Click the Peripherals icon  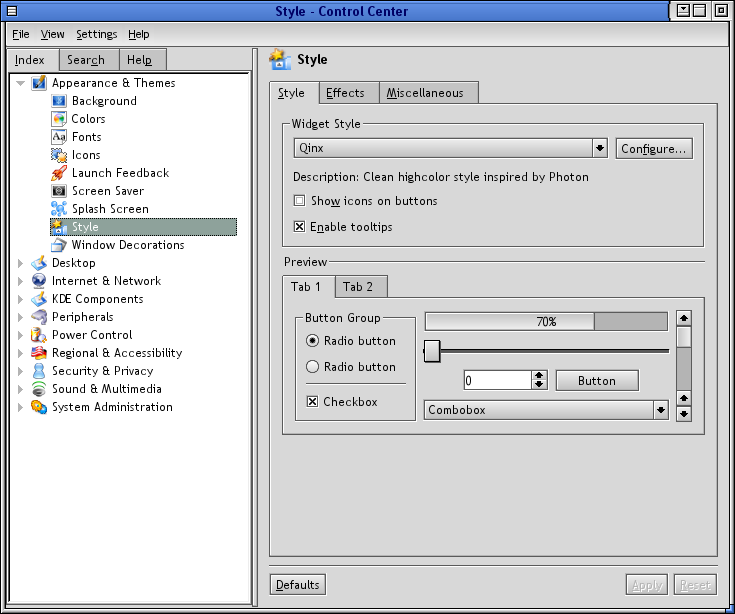(x=39, y=317)
